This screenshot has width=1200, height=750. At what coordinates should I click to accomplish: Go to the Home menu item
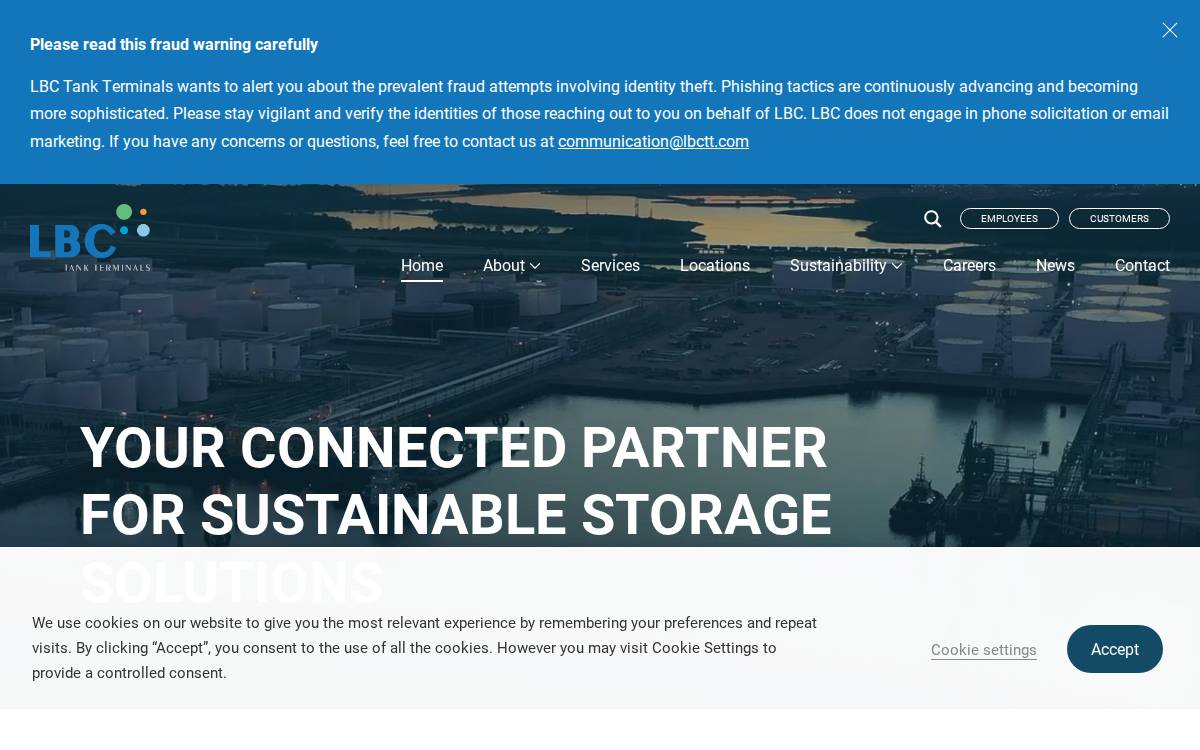[422, 266]
